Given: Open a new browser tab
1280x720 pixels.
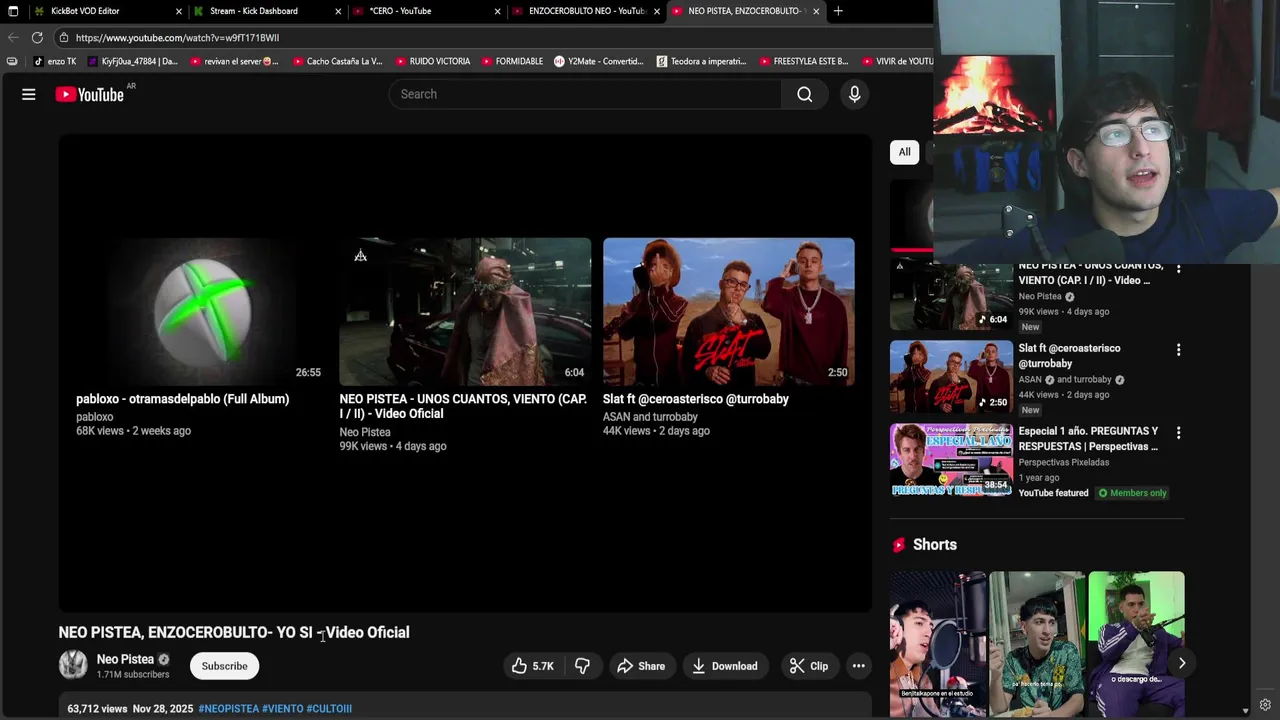Looking at the screenshot, I should [x=838, y=11].
